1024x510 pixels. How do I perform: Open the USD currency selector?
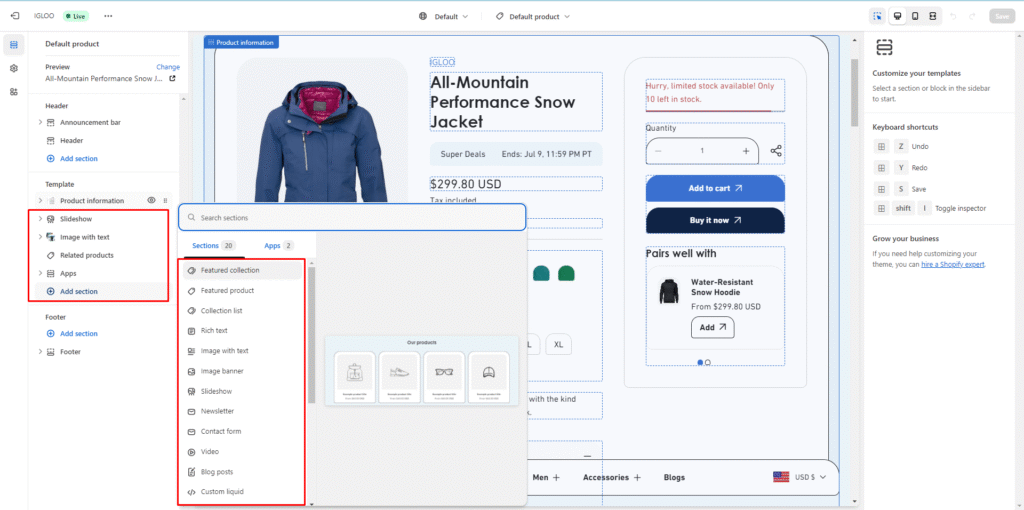pyautogui.click(x=801, y=477)
